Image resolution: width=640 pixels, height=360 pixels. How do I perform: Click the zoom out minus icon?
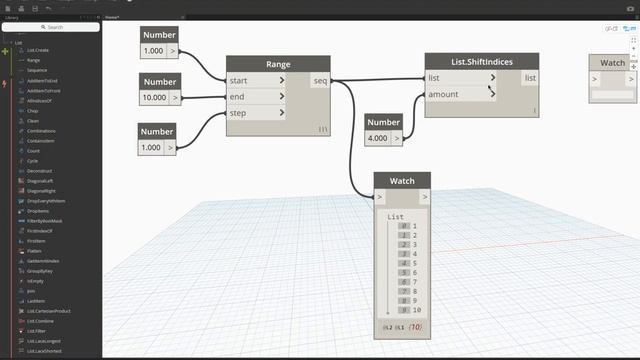pos(633,56)
